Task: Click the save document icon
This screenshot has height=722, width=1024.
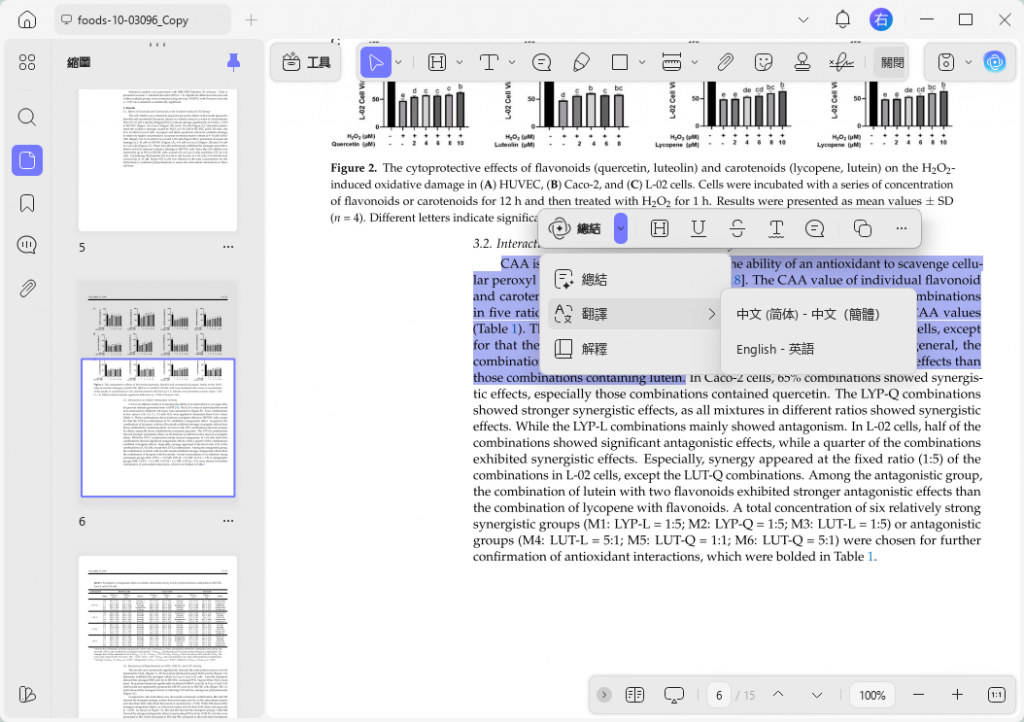Action: (x=946, y=62)
